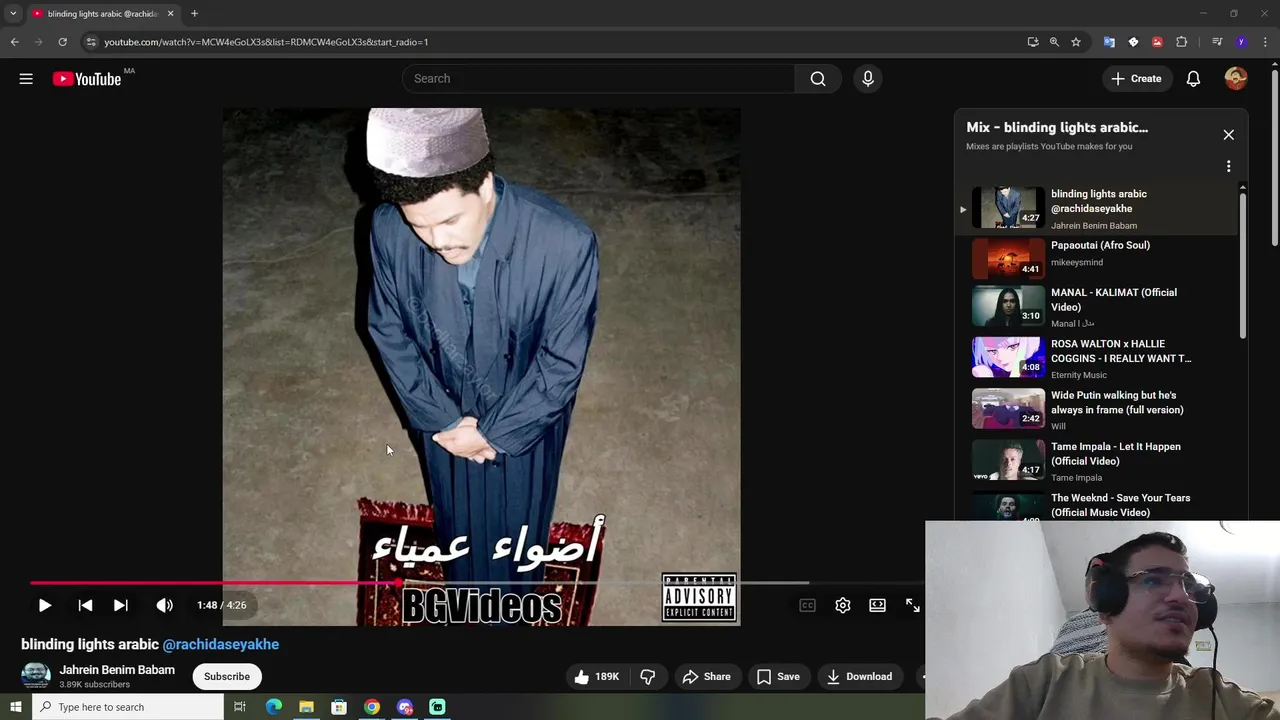The width and height of the screenshot is (1280, 720).
Task: Open the Google Translate extension
Action: point(1109,42)
